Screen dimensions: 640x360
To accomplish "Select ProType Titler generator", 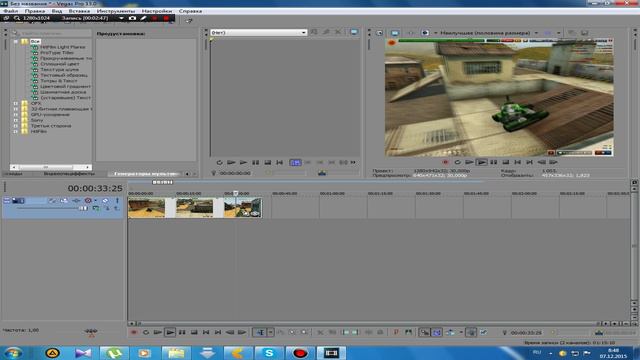I will 57,53.
